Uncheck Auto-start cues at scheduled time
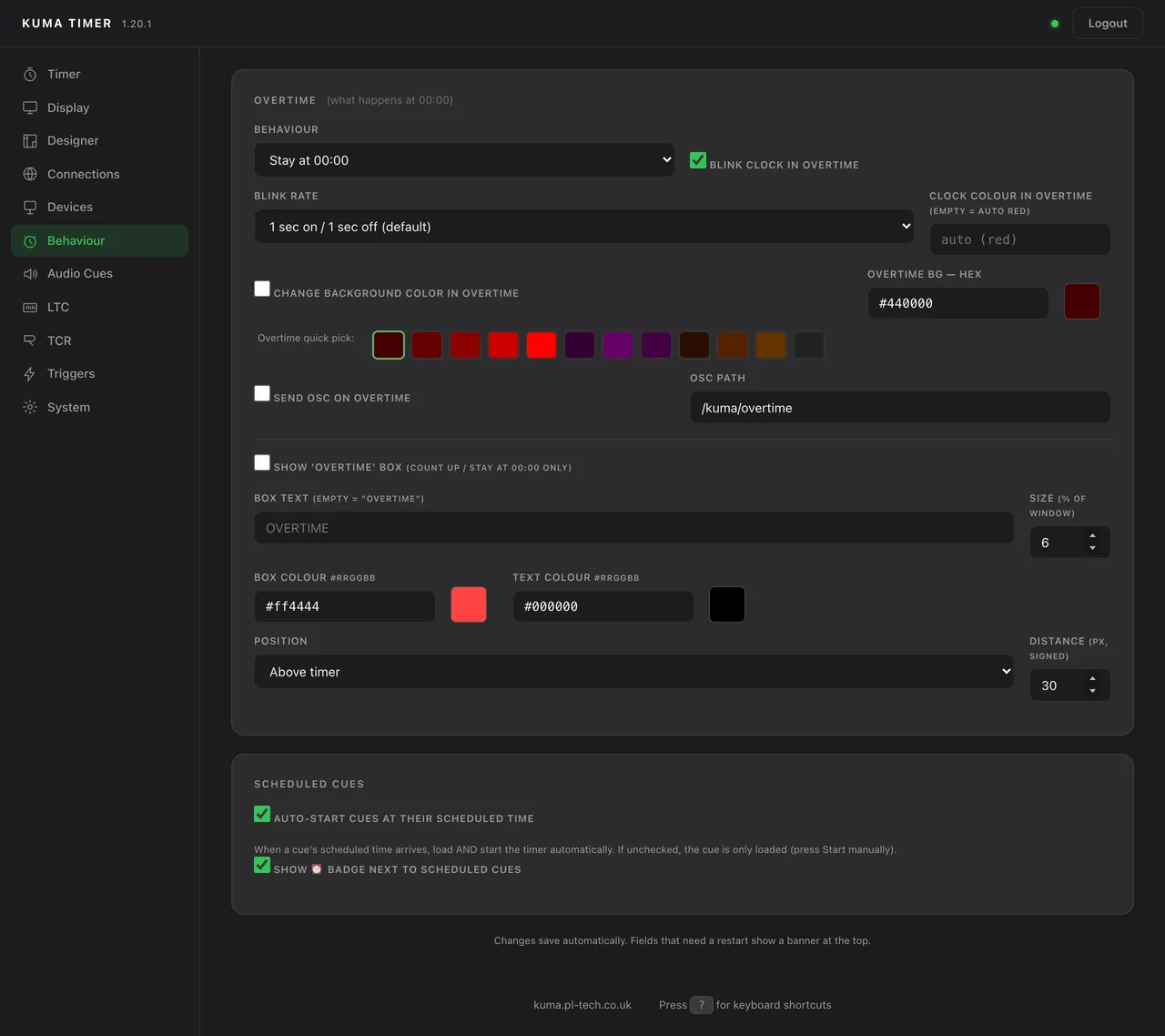 tap(262, 814)
